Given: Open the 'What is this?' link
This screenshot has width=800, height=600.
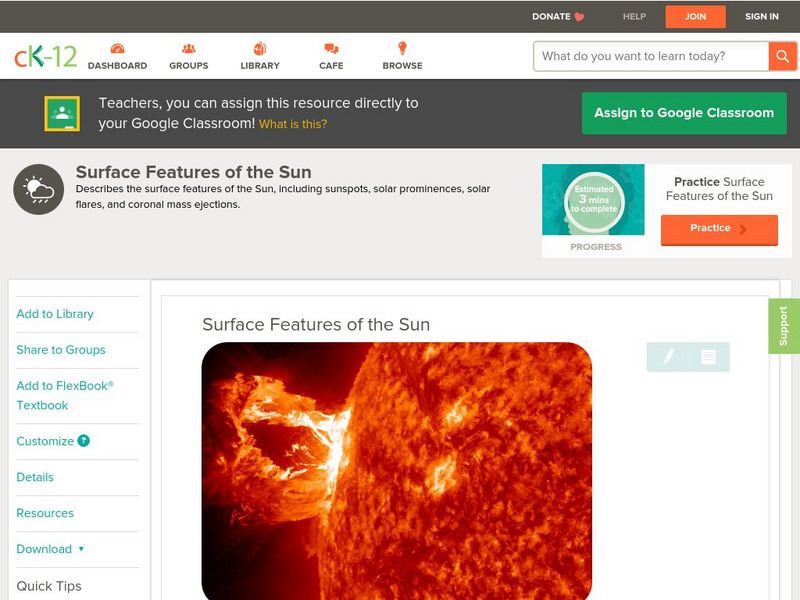Looking at the screenshot, I should pyautogui.click(x=293, y=124).
